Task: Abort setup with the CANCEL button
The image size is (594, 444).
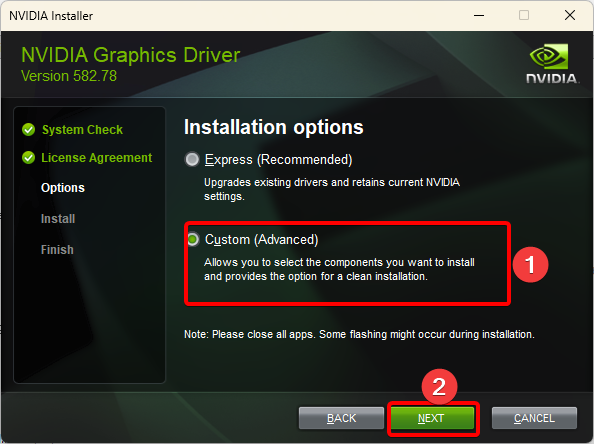Action: tap(534, 418)
